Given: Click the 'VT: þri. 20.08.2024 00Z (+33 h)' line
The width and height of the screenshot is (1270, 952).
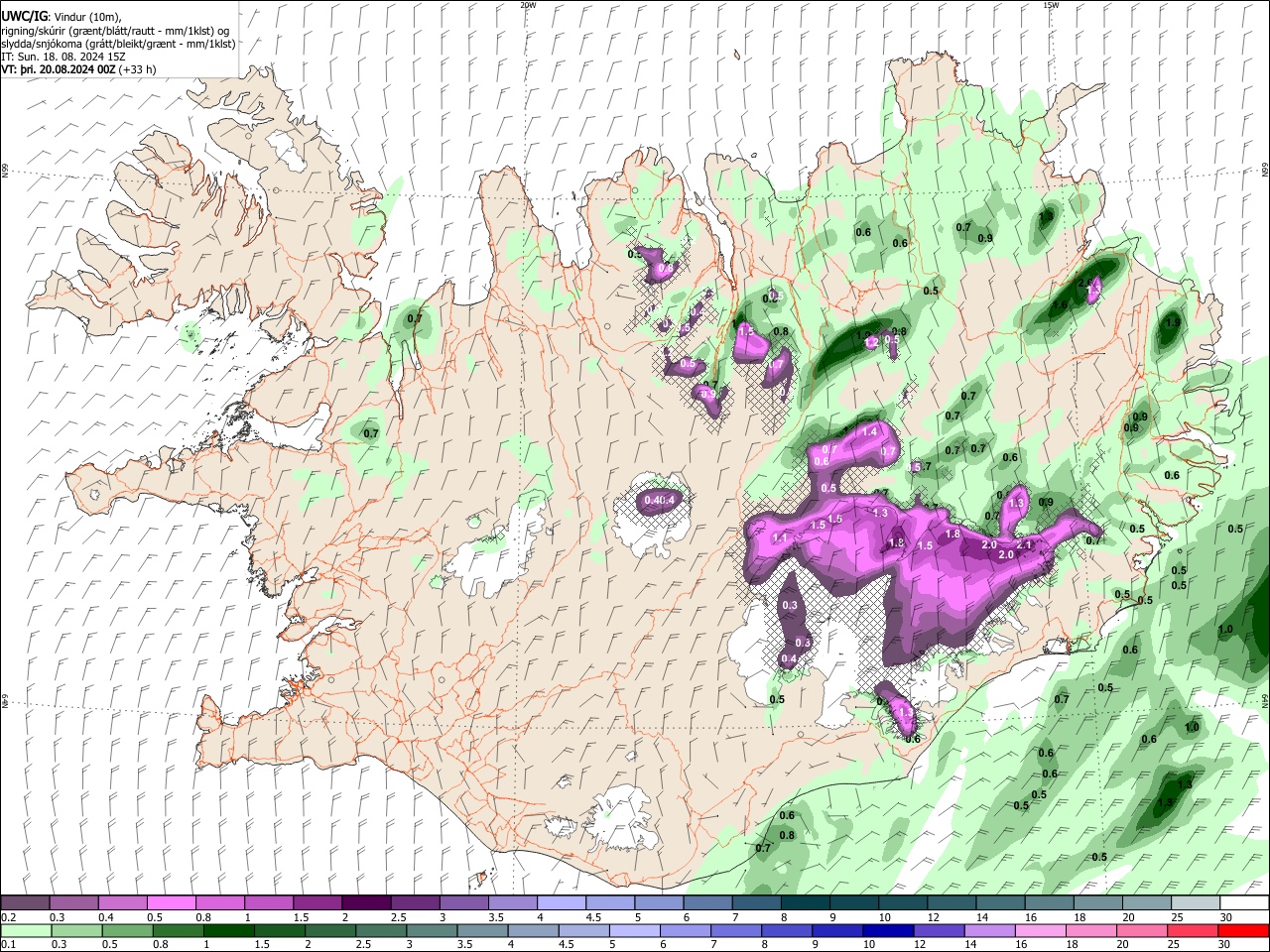Looking at the screenshot, I should tap(78, 69).
